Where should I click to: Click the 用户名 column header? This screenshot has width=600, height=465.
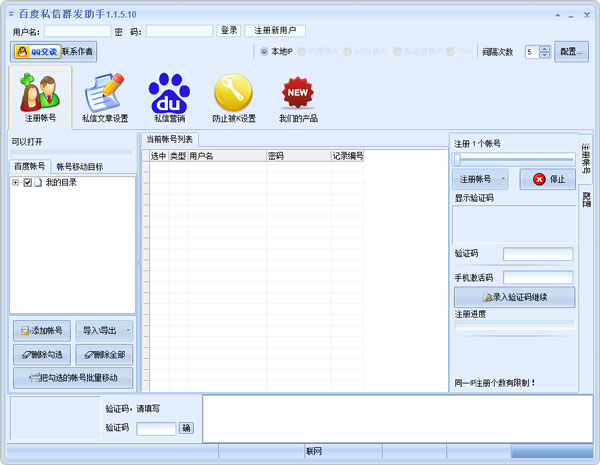click(x=227, y=156)
